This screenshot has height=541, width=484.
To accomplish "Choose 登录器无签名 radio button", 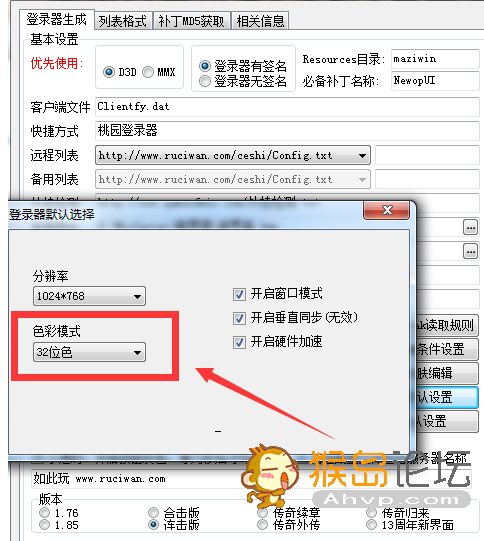I will click(x=205, y=81).
